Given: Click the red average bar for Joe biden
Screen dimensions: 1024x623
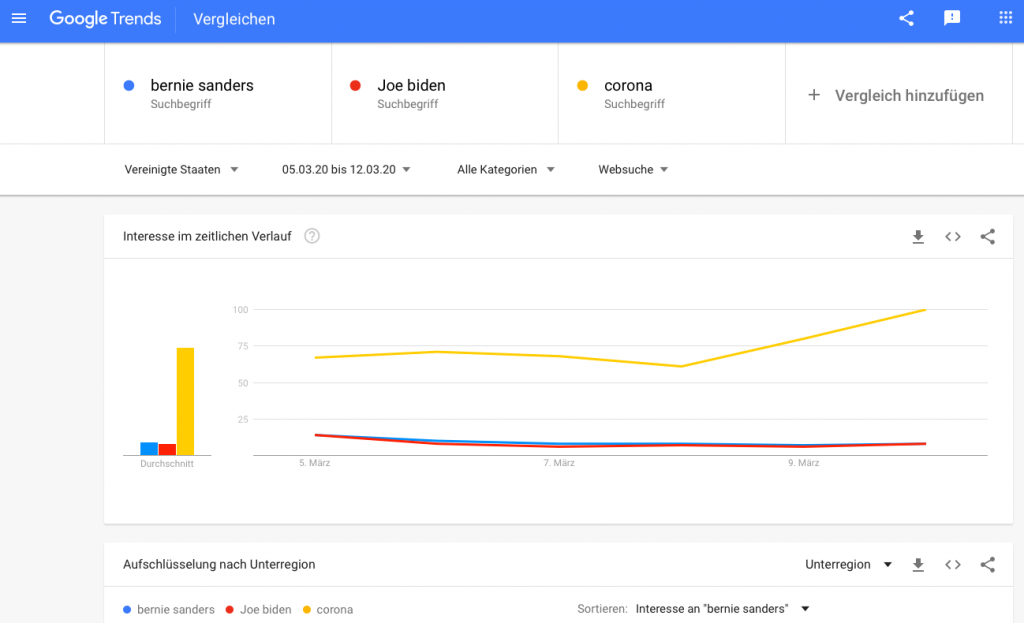Looking at the screenshot, I should tap(167, 449).
